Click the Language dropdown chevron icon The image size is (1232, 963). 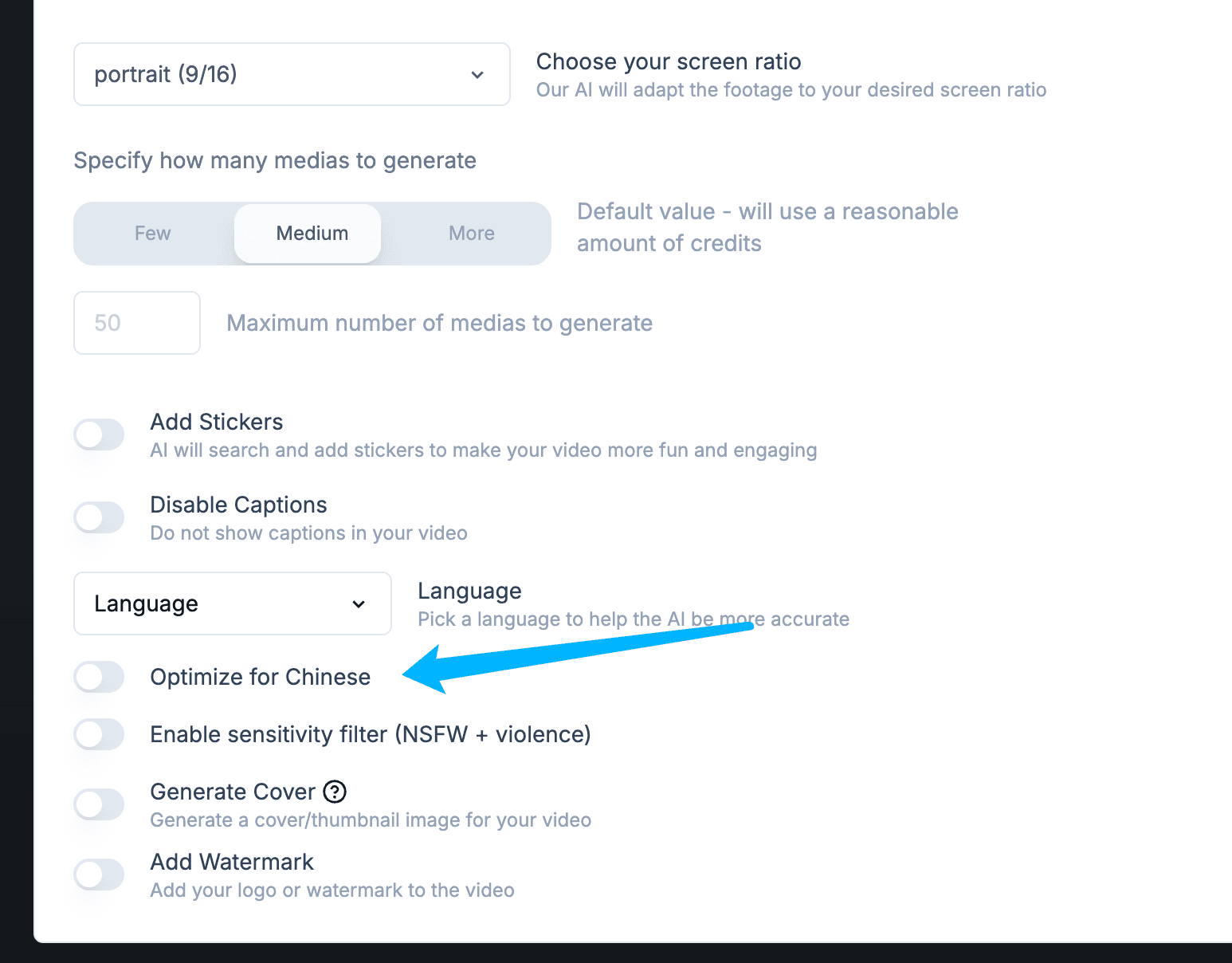(x=359, y=604)
